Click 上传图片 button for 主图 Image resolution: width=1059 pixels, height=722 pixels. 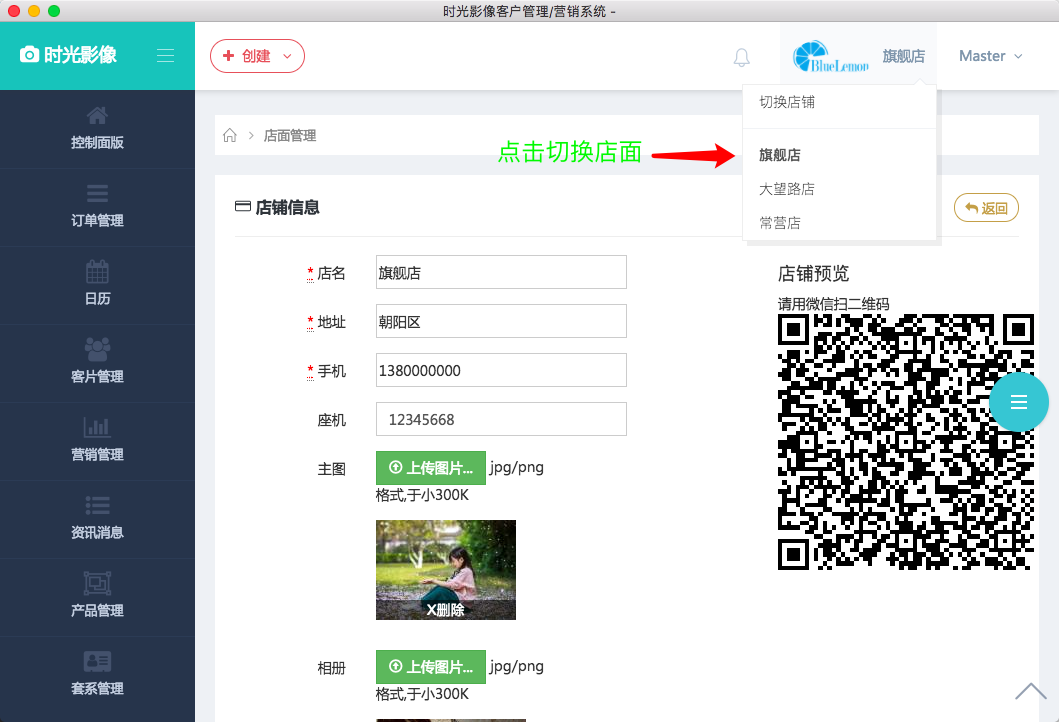coord(430,468)
